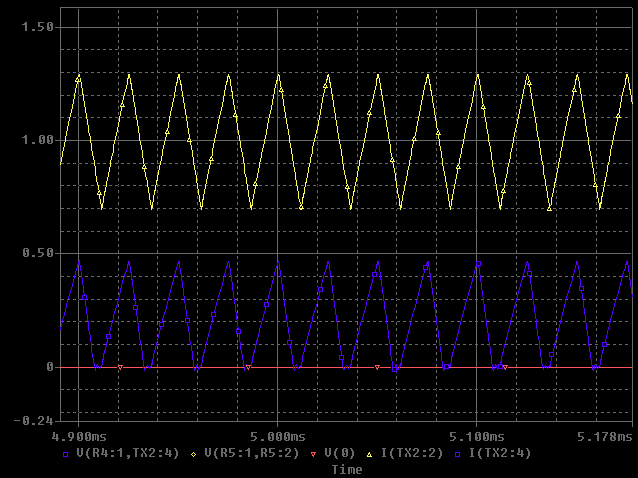Click the 5.178ms X-axis label
The image size is (638, 478).
tap(605, 437)
